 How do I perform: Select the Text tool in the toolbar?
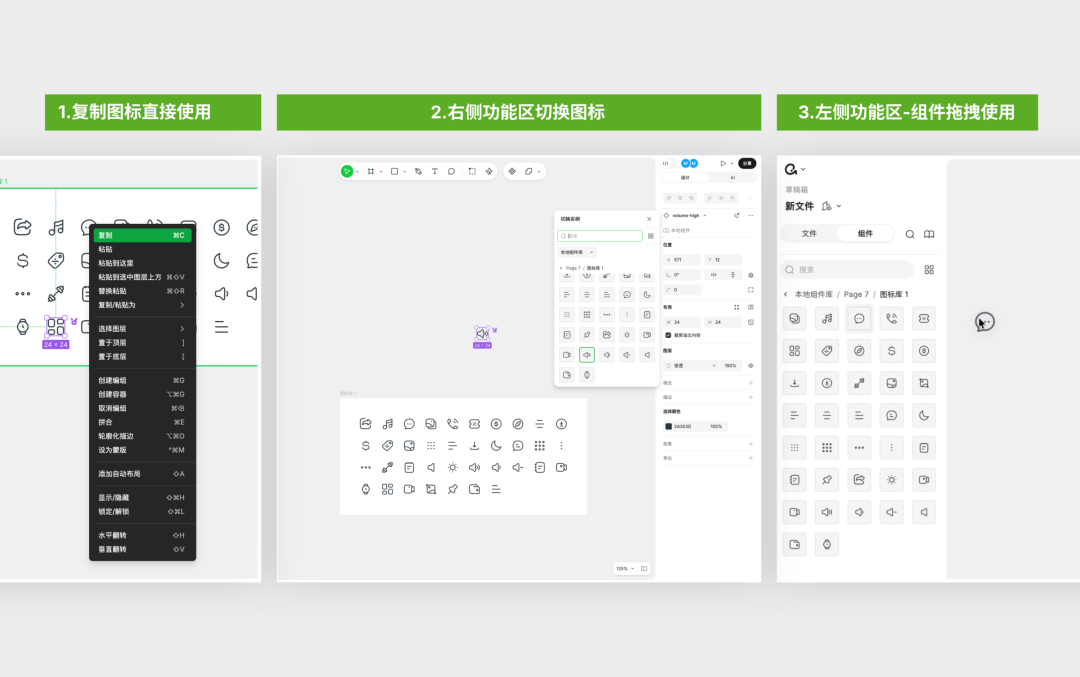(x=435, y=171)
